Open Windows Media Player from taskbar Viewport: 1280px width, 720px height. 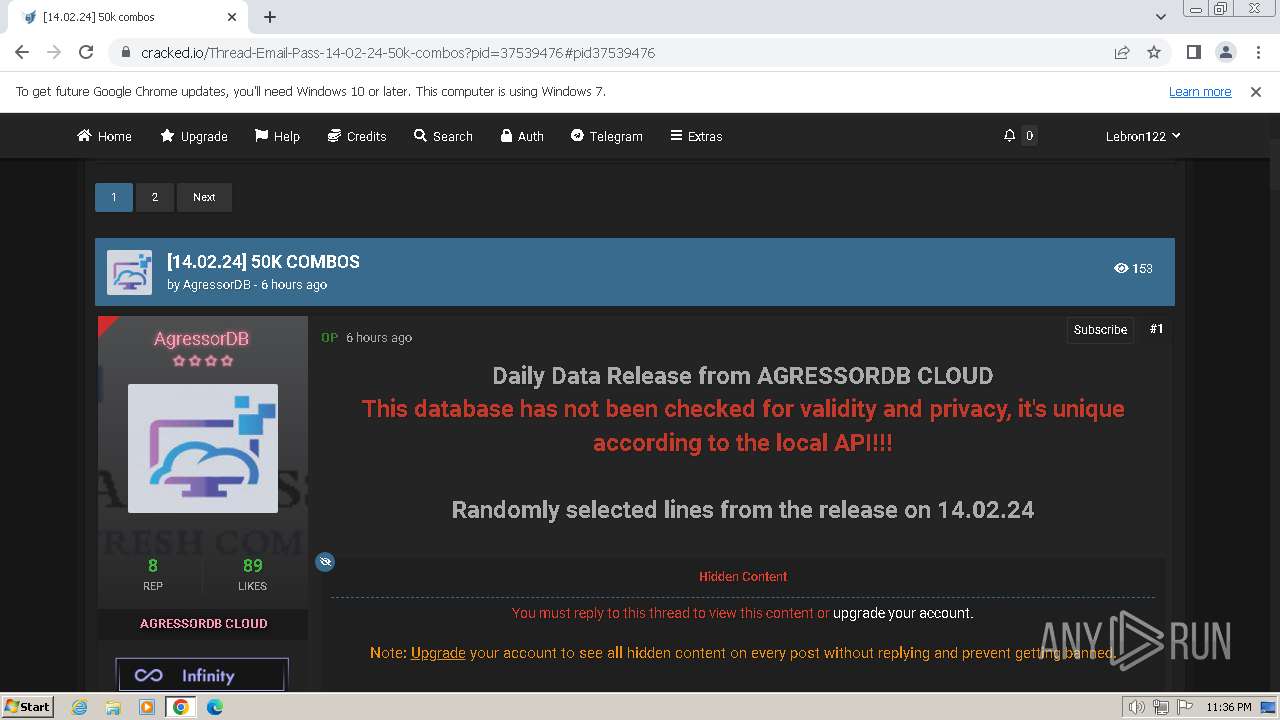pos(147,707)
